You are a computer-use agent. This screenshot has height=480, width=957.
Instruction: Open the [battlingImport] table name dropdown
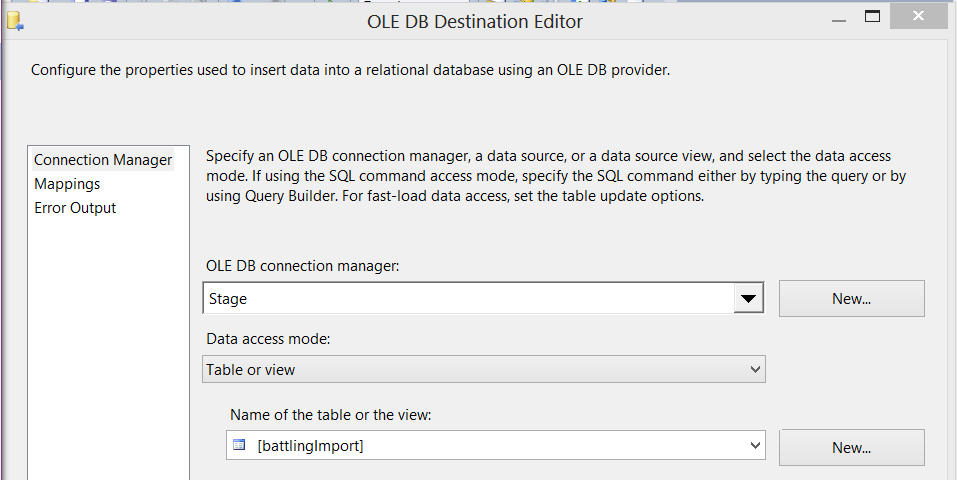click(496, 446)
